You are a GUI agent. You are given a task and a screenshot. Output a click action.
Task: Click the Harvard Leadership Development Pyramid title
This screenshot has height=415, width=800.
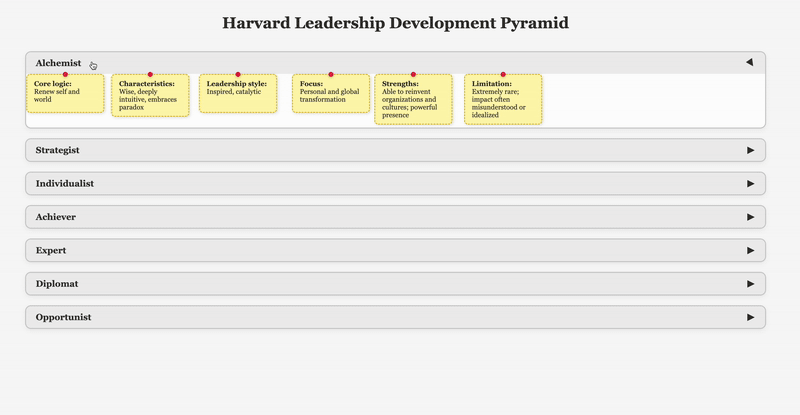(x=396, y=23)
